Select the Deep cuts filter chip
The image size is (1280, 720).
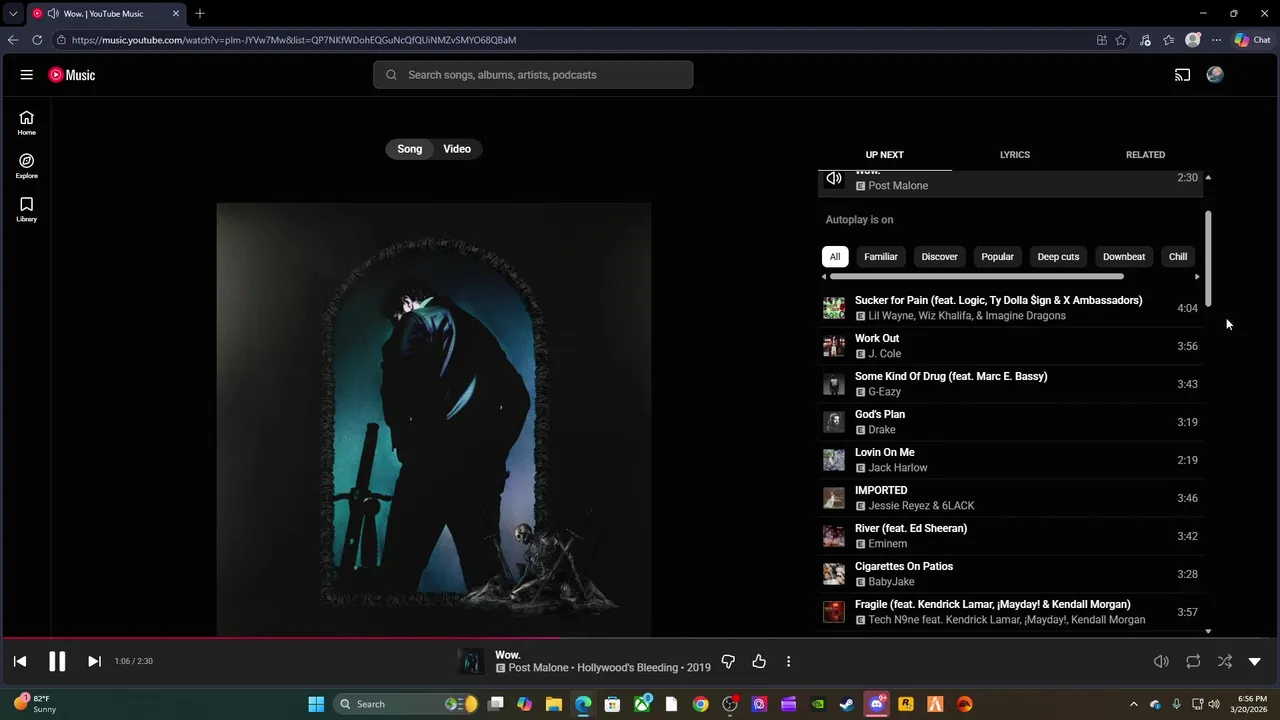coord(1058,257)
